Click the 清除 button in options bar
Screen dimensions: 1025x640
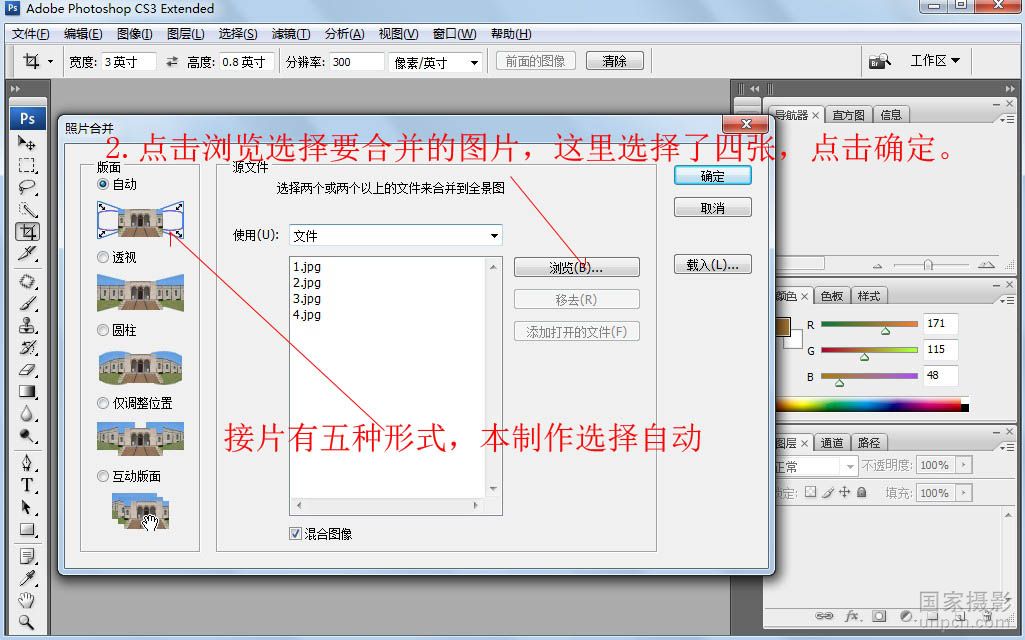pyautogui.click(x=614, y=61)
